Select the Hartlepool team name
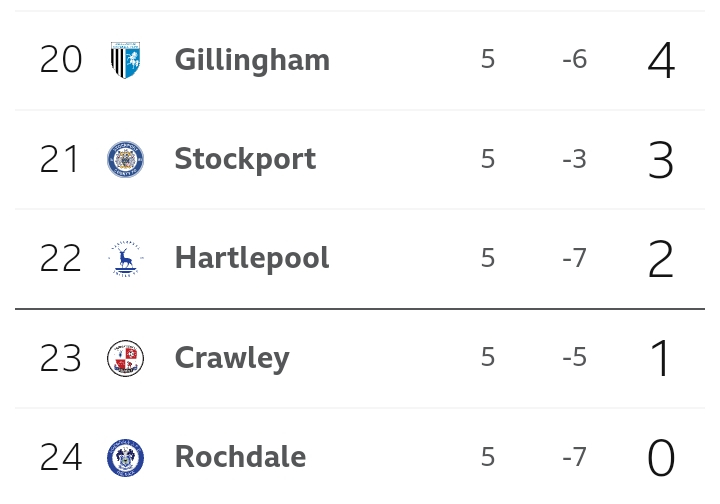This screenshot has height=504, width=720. pos(252,258)
